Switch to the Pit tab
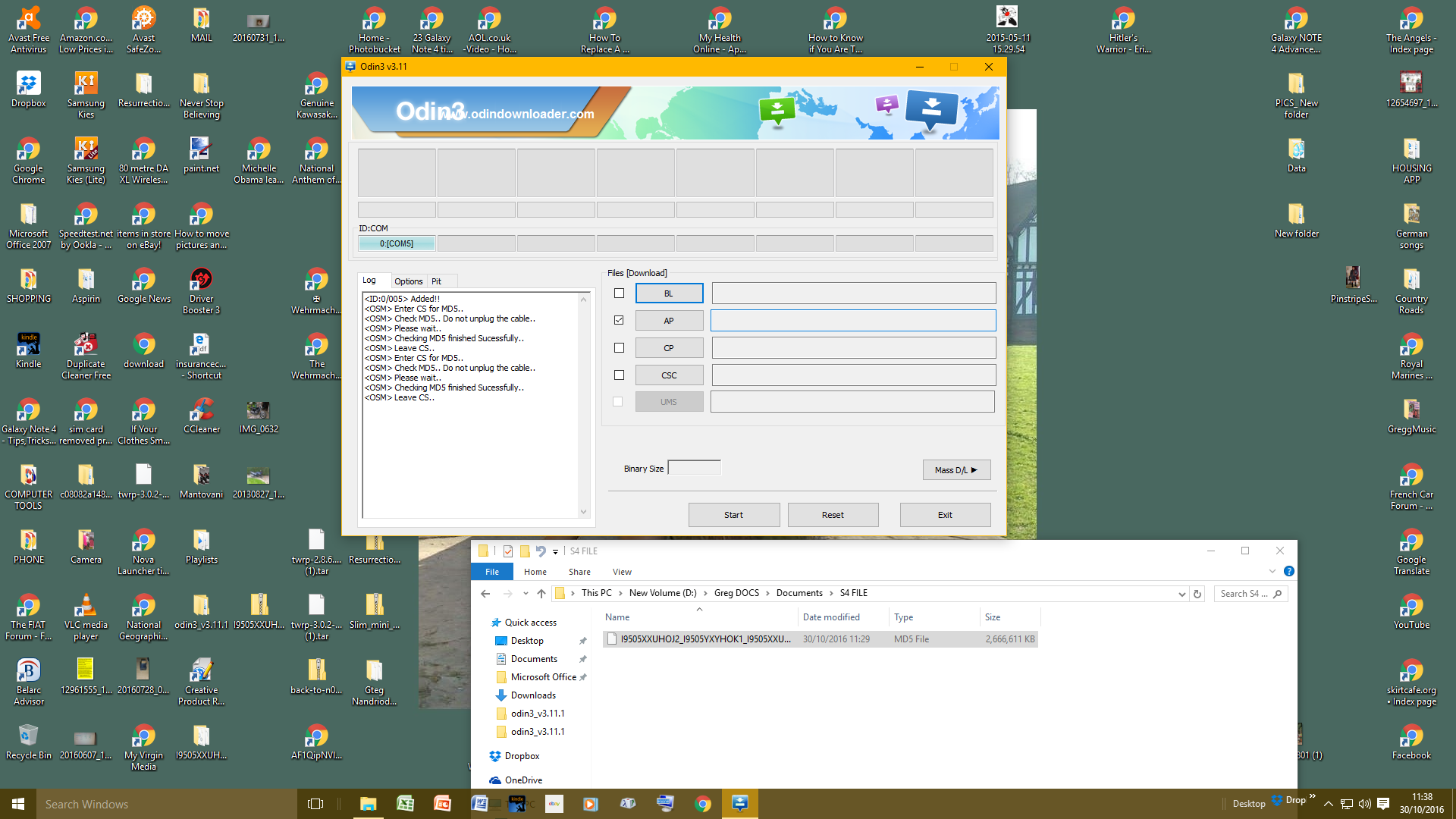1456x819 pixels. tap(435, 281)
